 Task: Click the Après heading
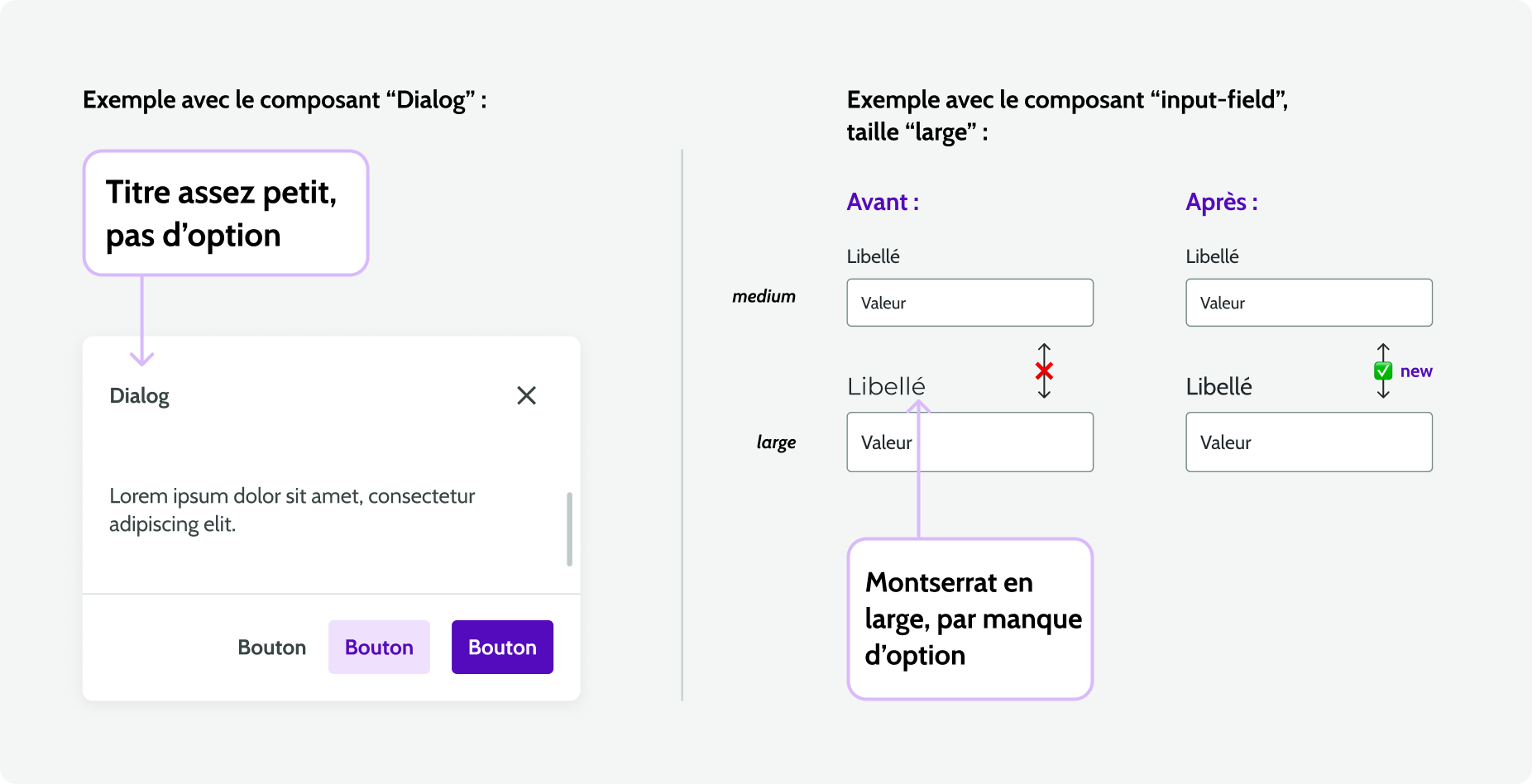click(x=1222, y=203)
